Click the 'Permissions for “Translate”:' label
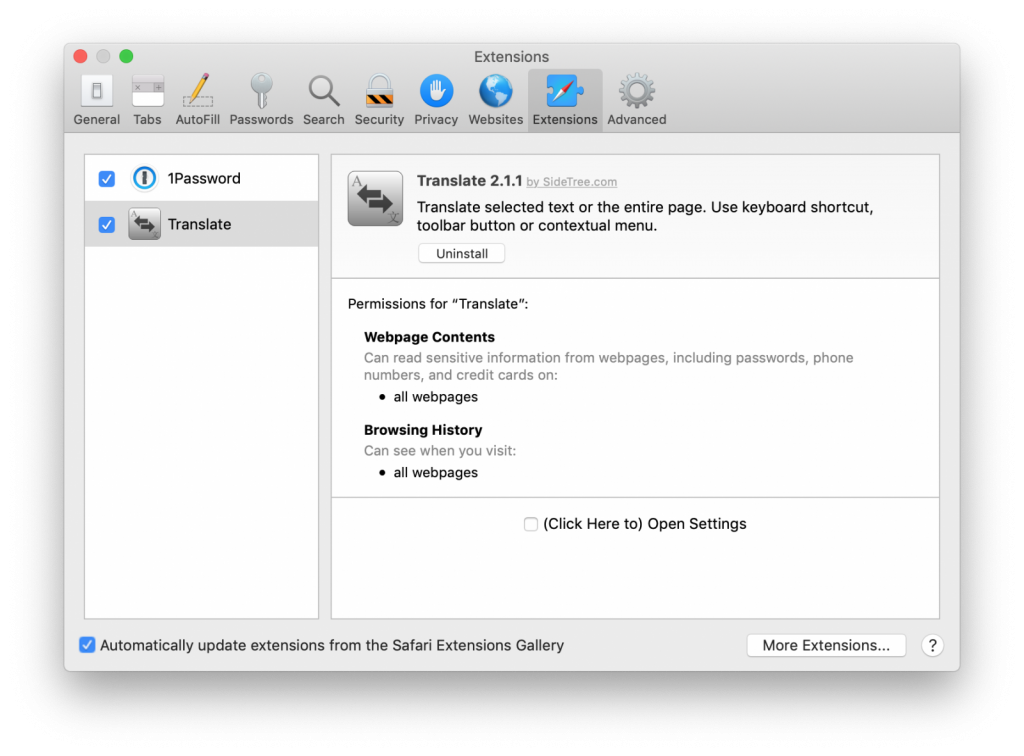1024x756 pixels. click(x=438, y=304)
